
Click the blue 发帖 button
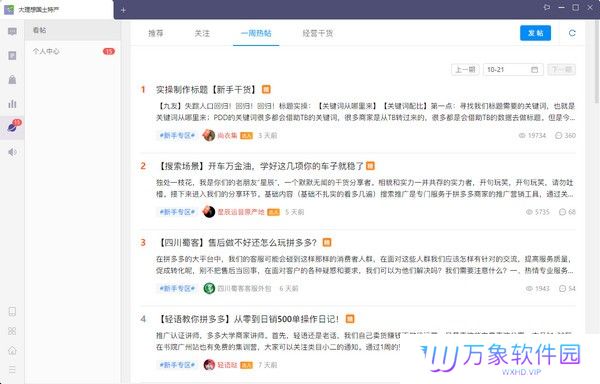pyautogui.click(x=535, y=33)
